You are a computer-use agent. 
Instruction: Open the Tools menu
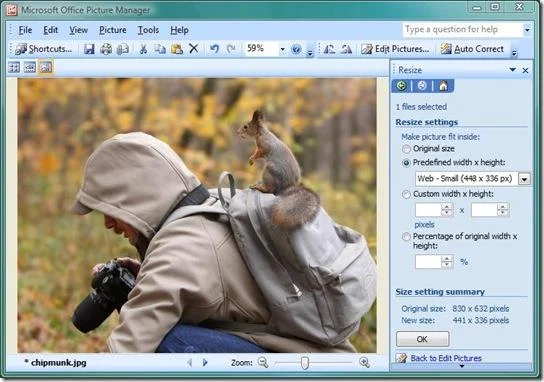pyautogui.click(x=148, y=31)
